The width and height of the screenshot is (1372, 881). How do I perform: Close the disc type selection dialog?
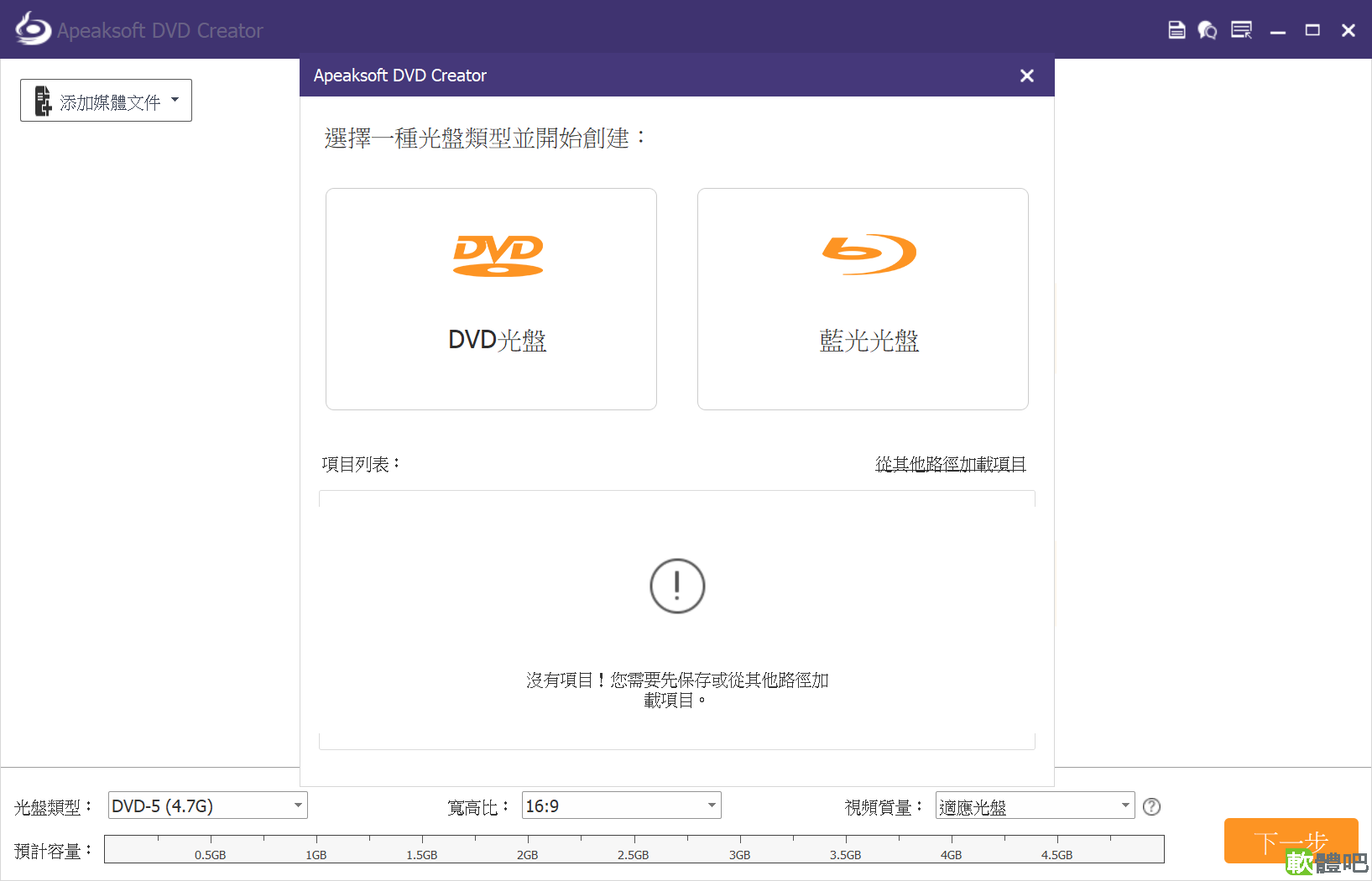pyautogui.click(x=1026, y=76)
